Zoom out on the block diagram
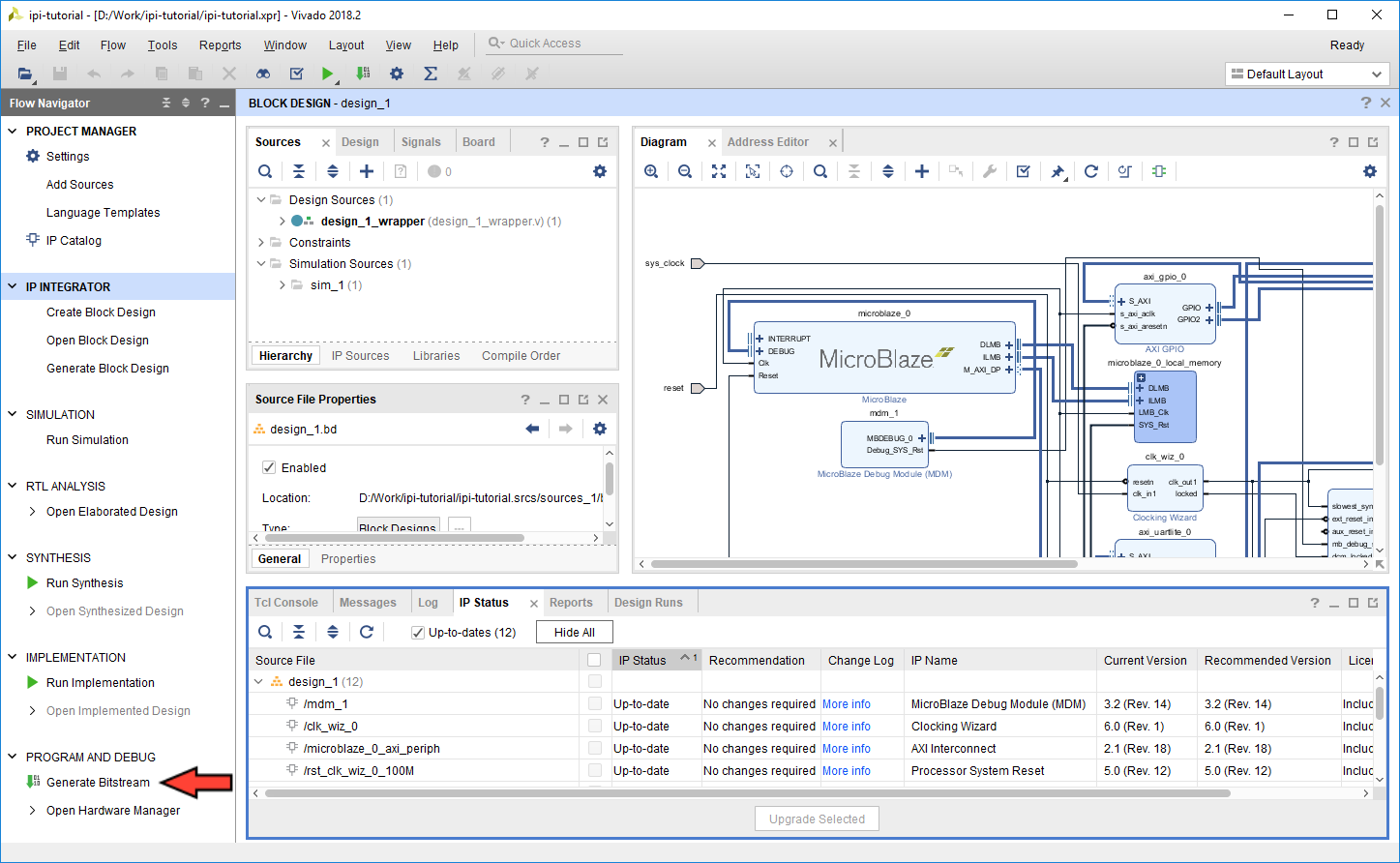Image resolution: width=1400 pixels, height=863 pixels. coord(685,171)
